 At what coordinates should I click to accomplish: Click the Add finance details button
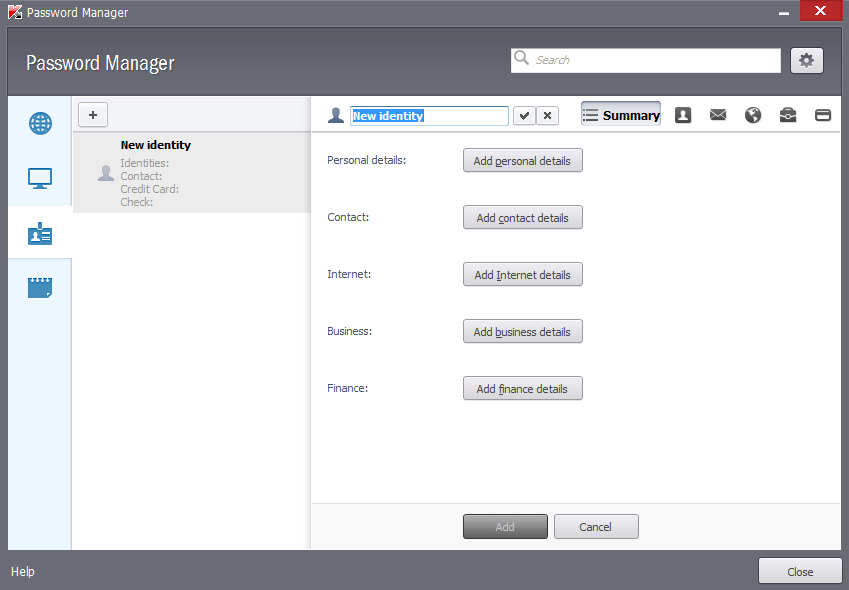(523, 389)
